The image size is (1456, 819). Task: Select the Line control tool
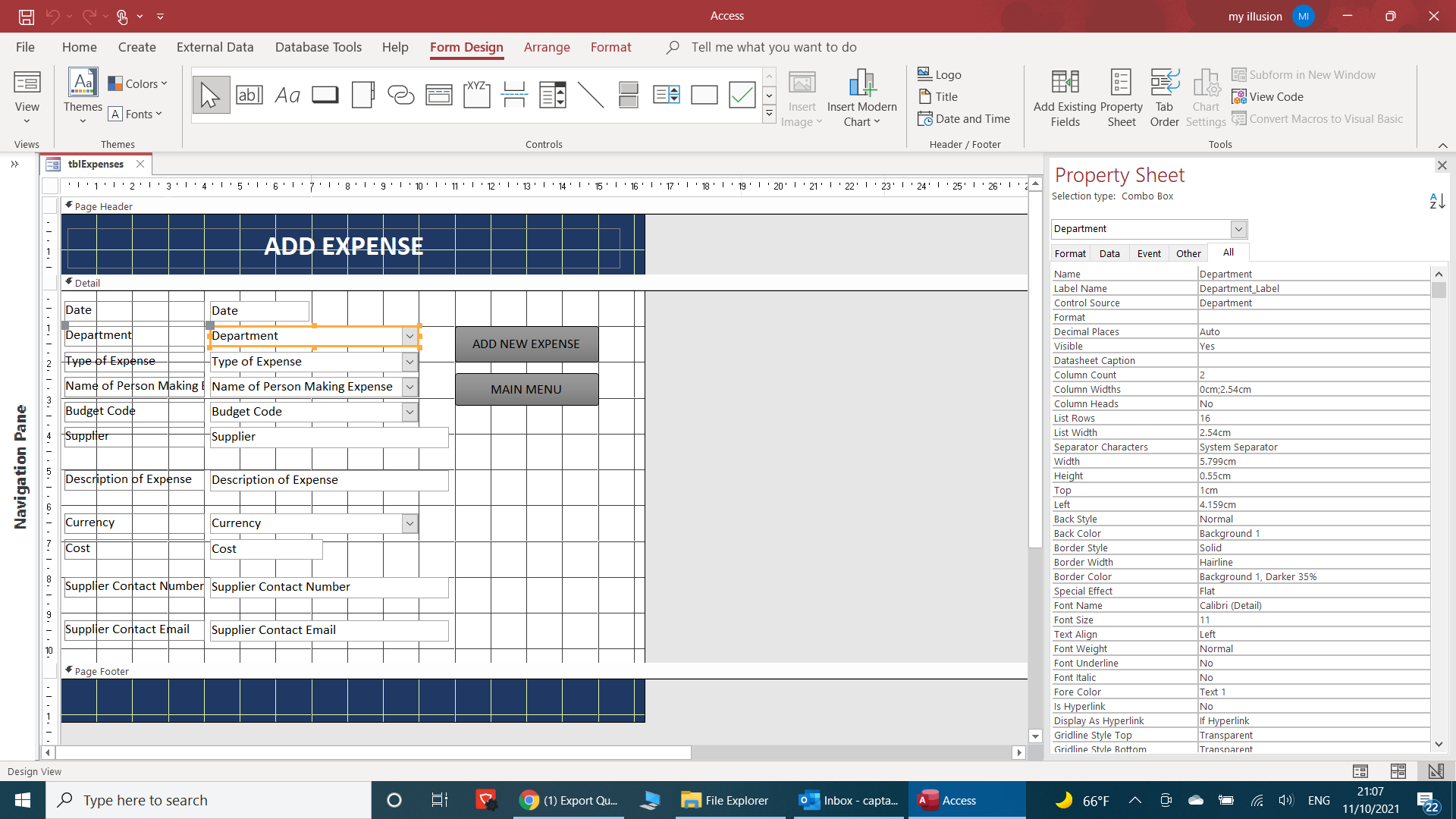click(591, 95)
